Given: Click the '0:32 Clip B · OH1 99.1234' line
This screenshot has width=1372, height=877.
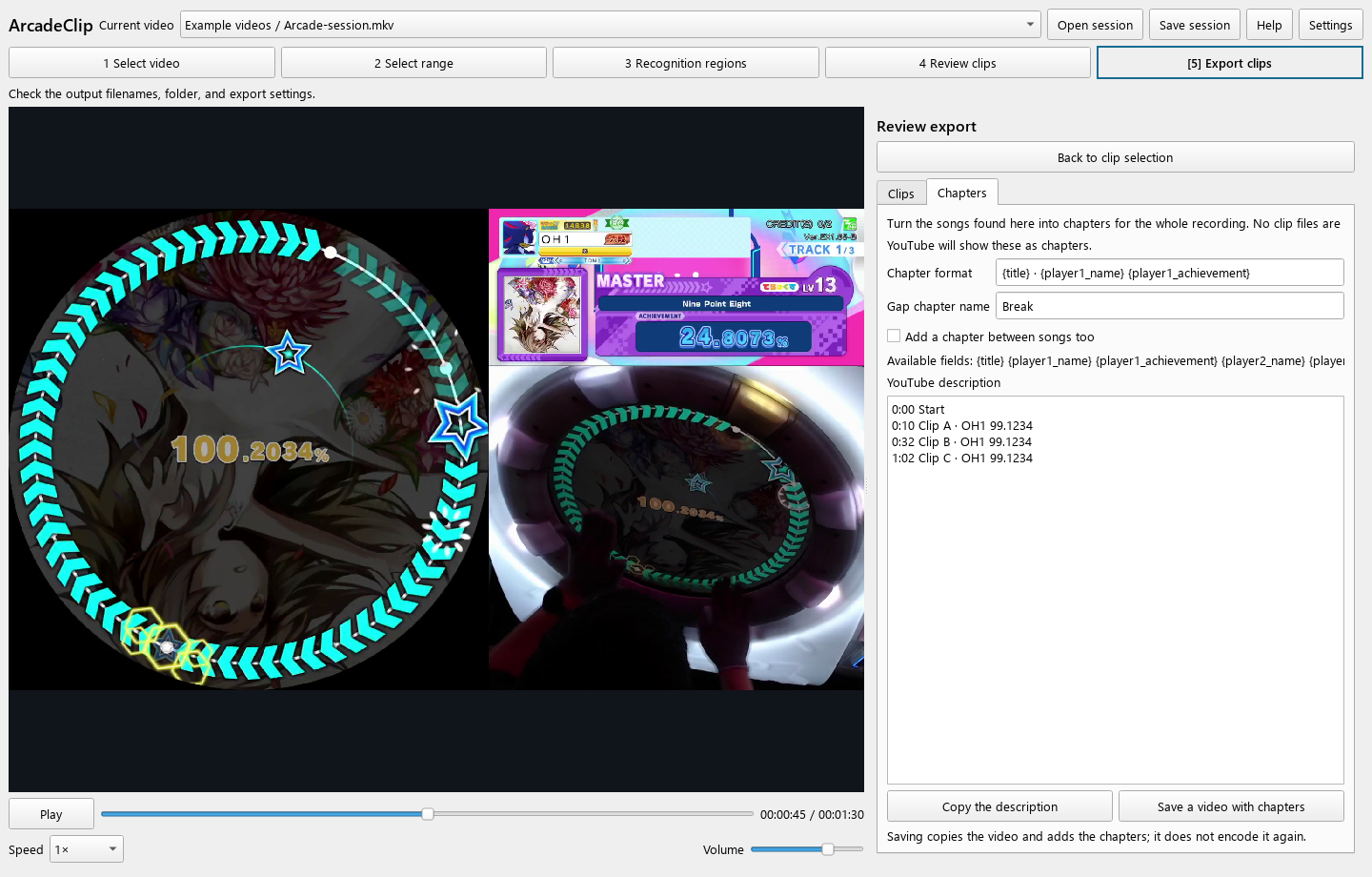Looking at the screenshot, I should tap(961, 442).
